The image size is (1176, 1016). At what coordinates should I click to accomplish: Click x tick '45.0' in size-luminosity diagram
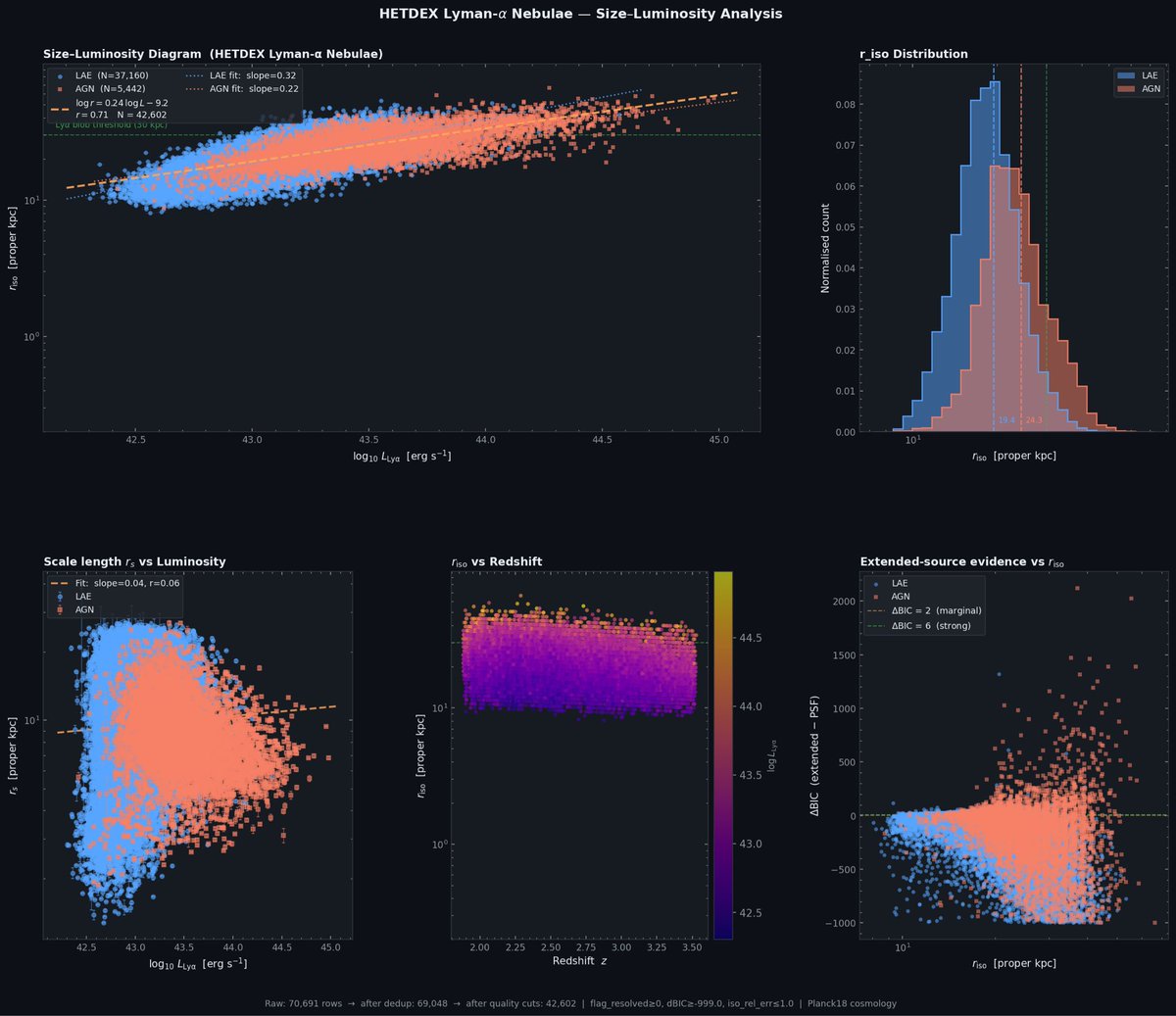pos(718,440)
